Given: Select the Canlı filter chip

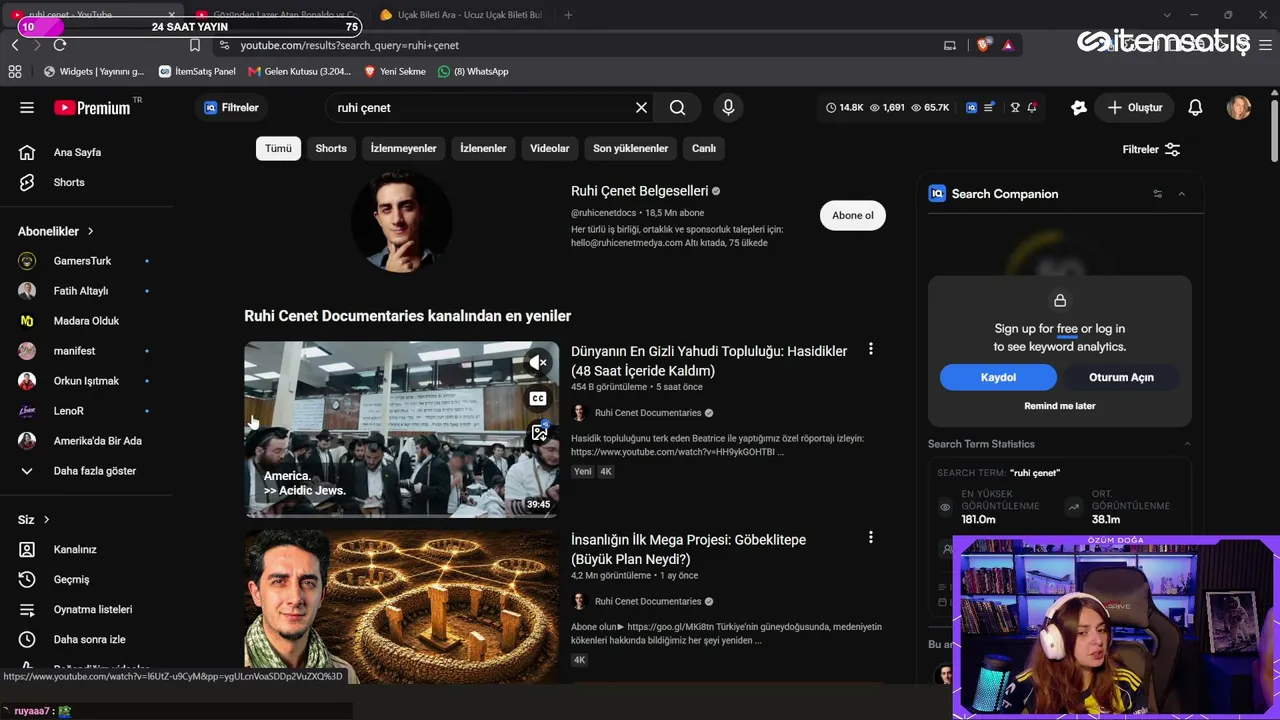Looking at the screenshot, I should (x=704, y=148).
